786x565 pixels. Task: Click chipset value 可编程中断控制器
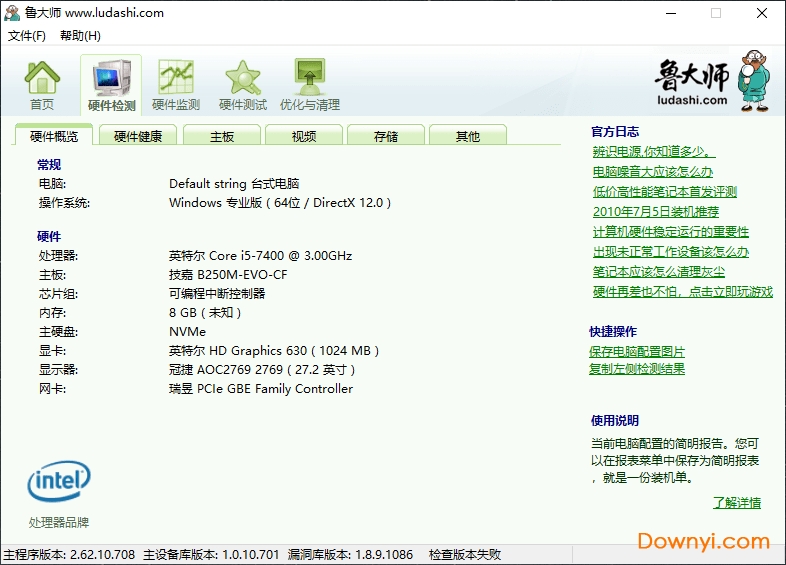[217, 294]
